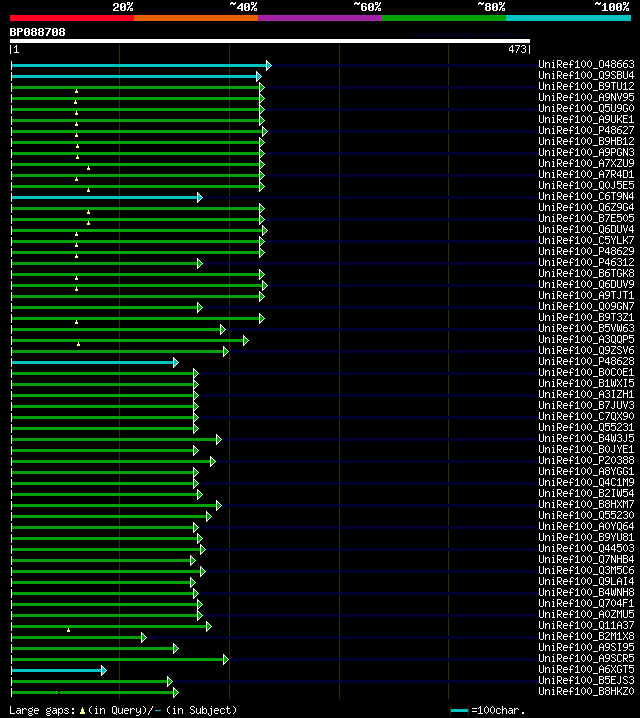
Task: Click the arrowhead ending the UniRef100_B2M1X8 alignment
Action: [x=144, y=637]
